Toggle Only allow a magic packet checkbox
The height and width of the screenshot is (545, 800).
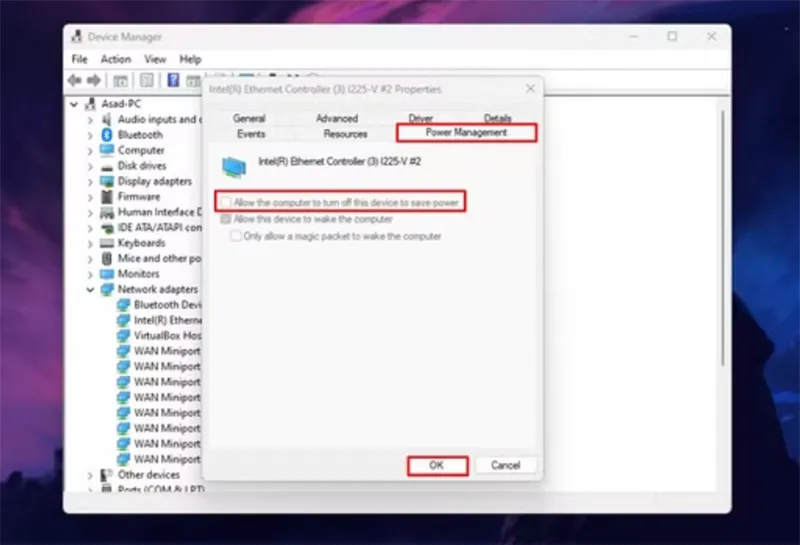coord(235,236)
